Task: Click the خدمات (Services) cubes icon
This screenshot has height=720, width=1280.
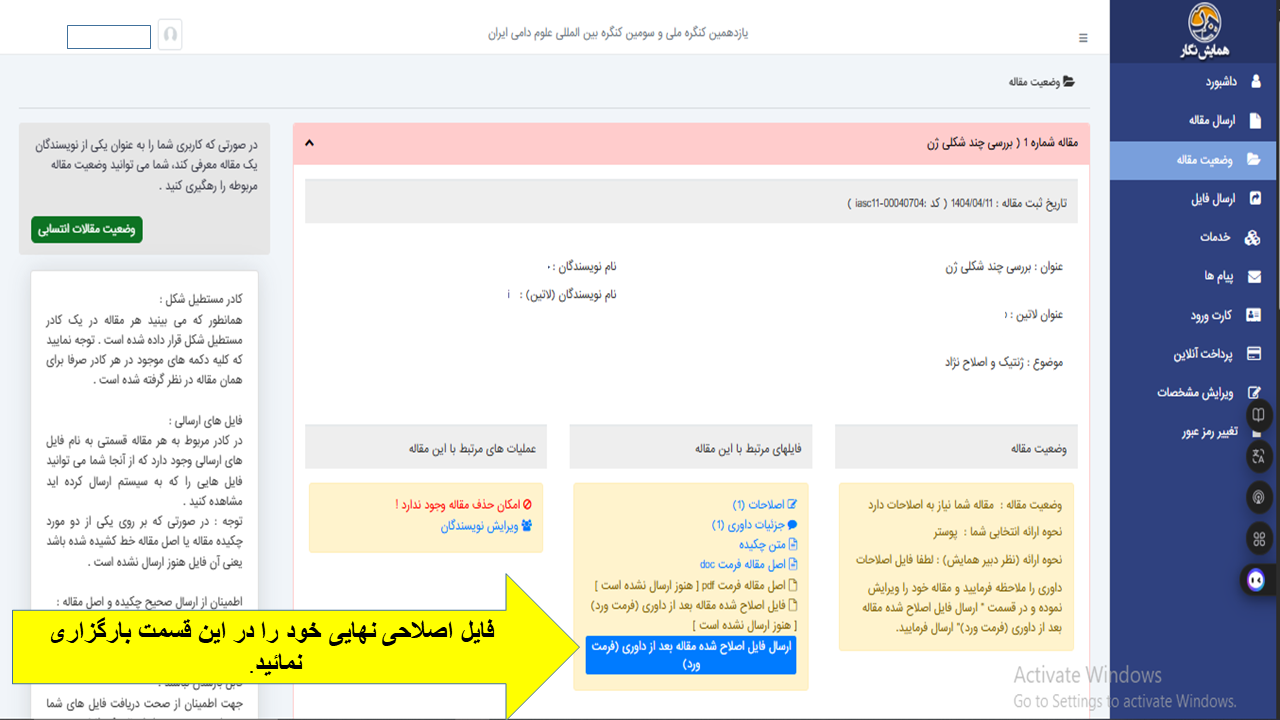Action: pyautogui.click(x=1252, y=238)
